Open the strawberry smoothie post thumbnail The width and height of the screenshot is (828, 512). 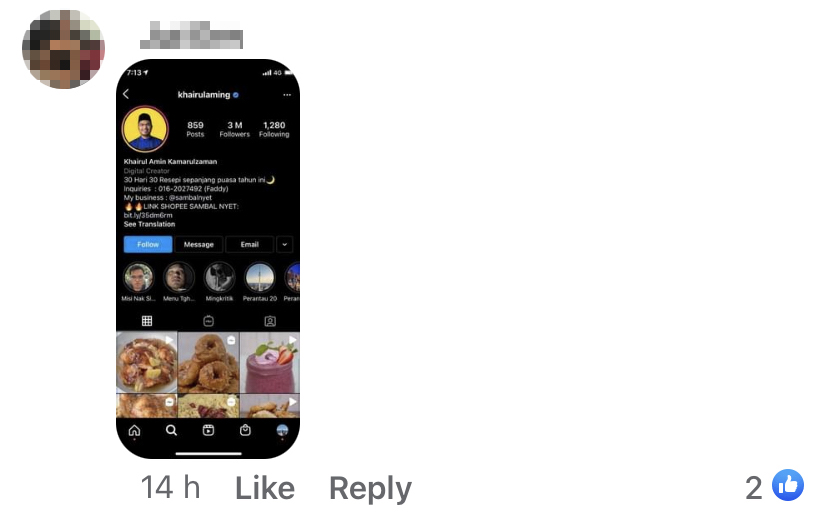270,362
